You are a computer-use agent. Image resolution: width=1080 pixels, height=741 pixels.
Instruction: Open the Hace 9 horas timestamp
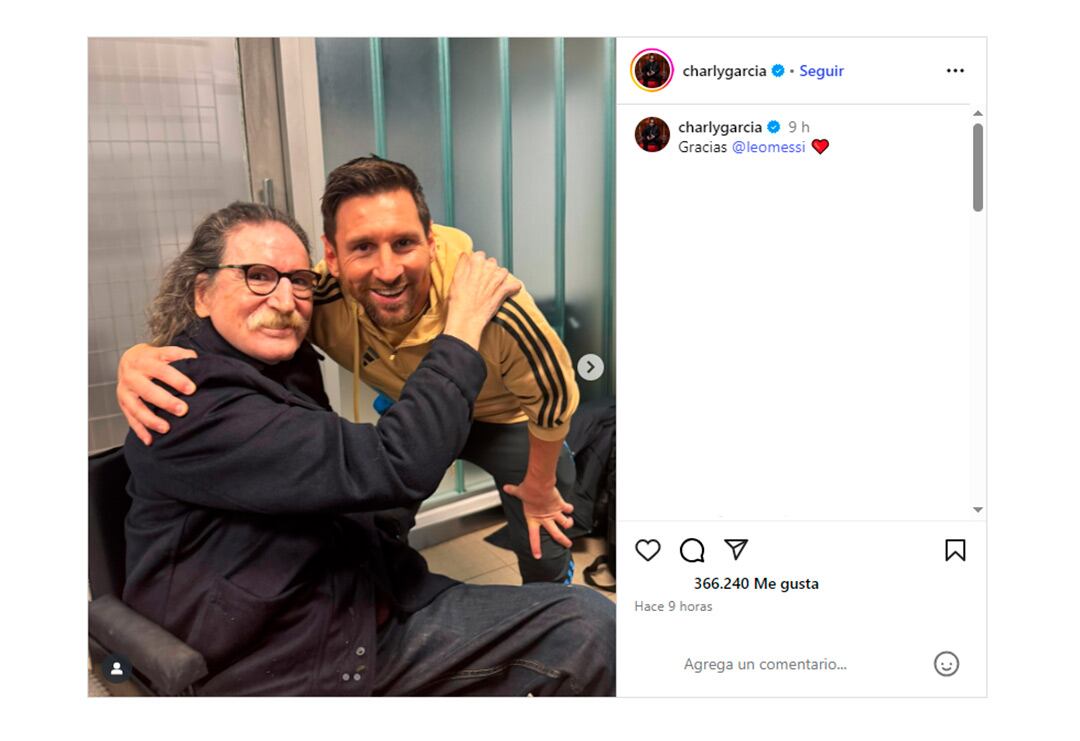click(673, 606)
